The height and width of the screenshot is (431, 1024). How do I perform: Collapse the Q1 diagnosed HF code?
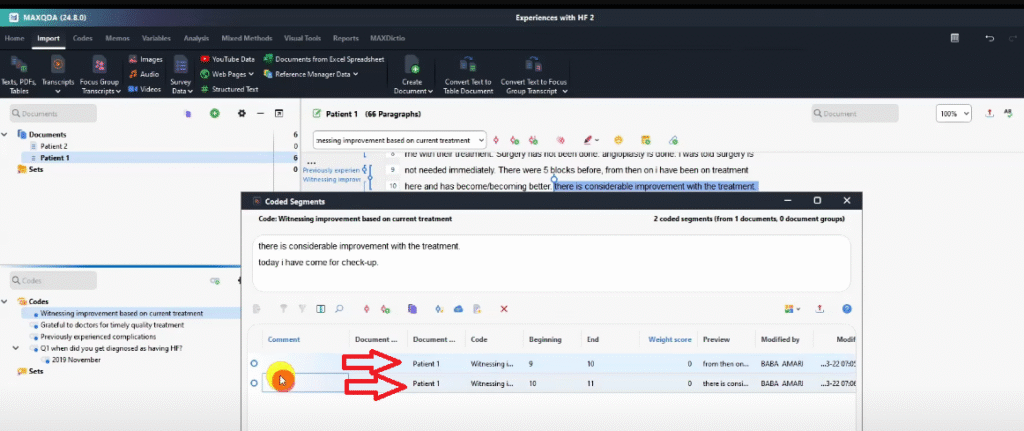point(15,349)
